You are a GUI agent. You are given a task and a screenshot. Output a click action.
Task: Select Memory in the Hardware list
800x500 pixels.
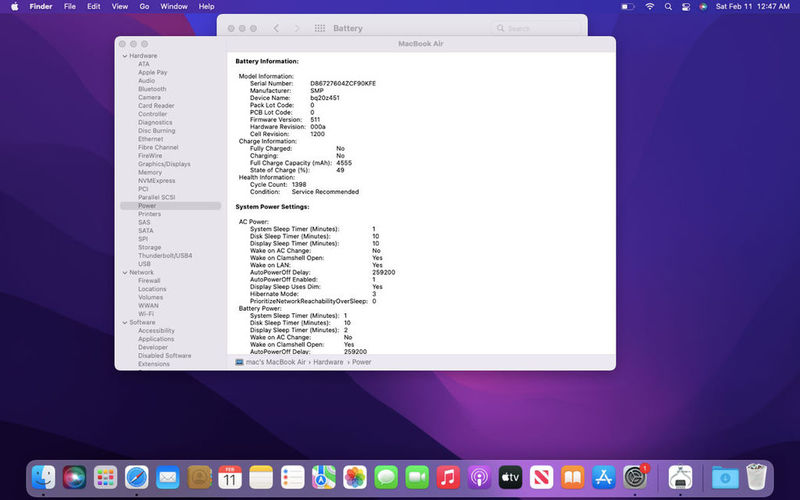pyautogui.click(x=150, y=172)
